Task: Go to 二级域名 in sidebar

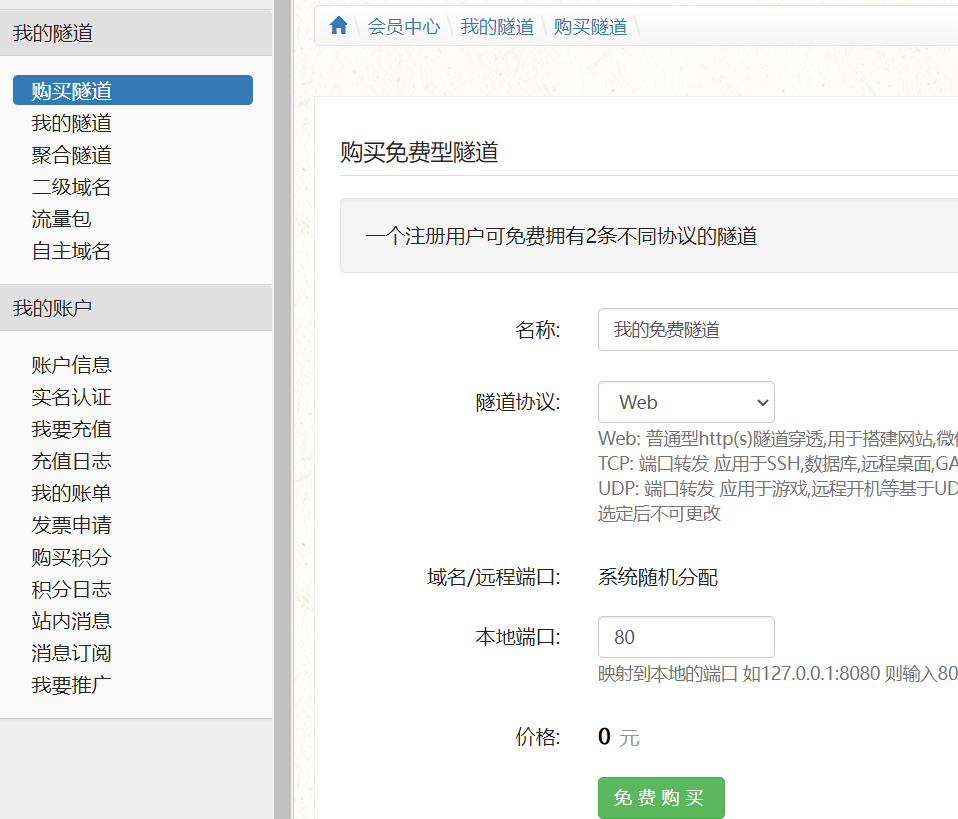Action: pyautogui.click(x=71, y=187)
